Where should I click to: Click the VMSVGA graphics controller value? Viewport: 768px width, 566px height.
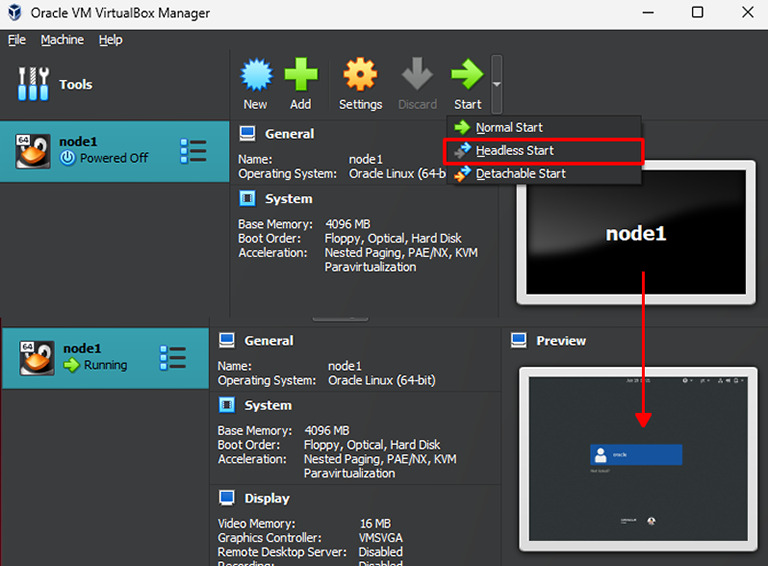[x=381, y=538]
